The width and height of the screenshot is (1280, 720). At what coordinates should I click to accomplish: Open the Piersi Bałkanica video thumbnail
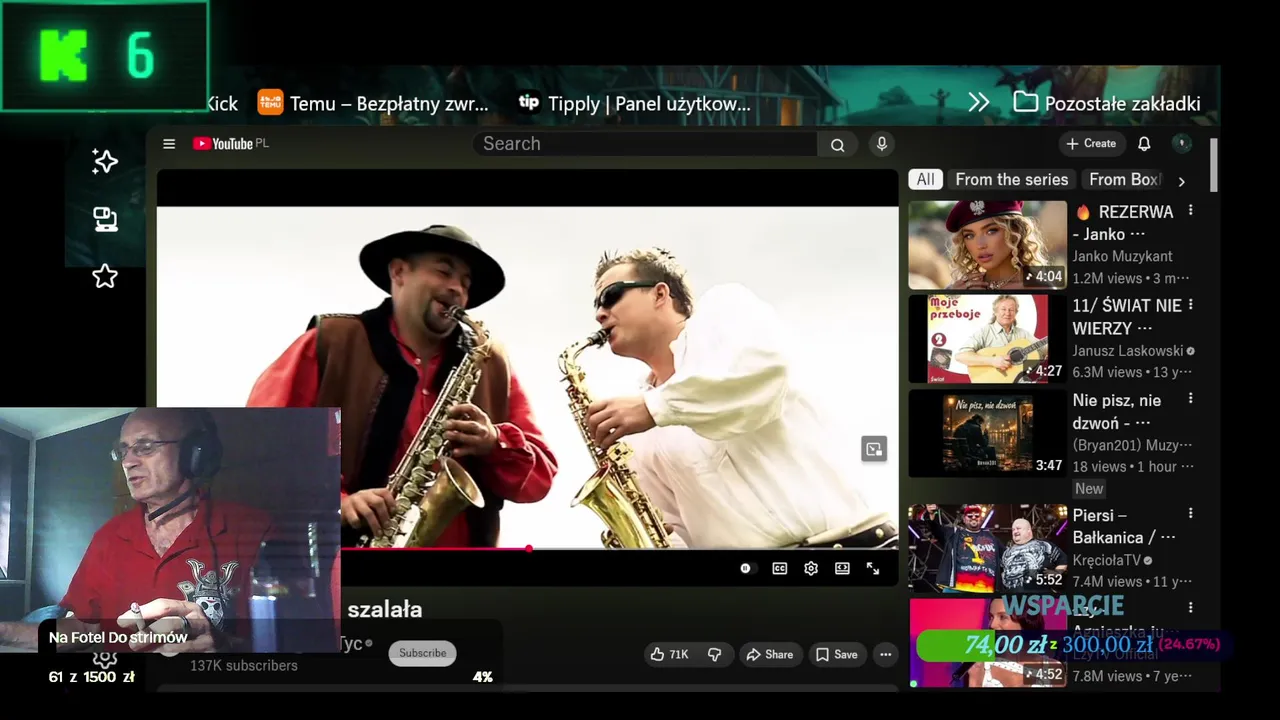[x=987, y=548]
